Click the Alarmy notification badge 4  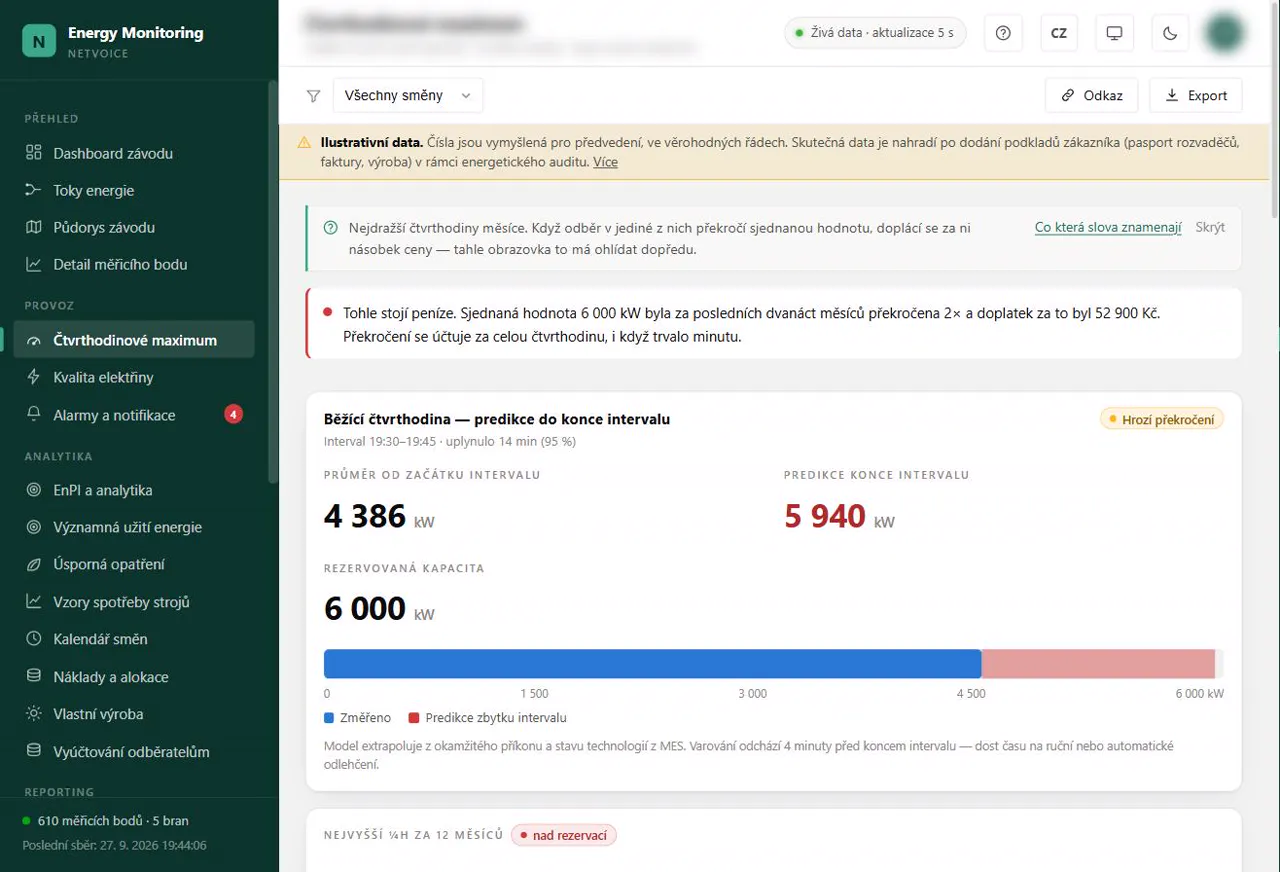233,414
